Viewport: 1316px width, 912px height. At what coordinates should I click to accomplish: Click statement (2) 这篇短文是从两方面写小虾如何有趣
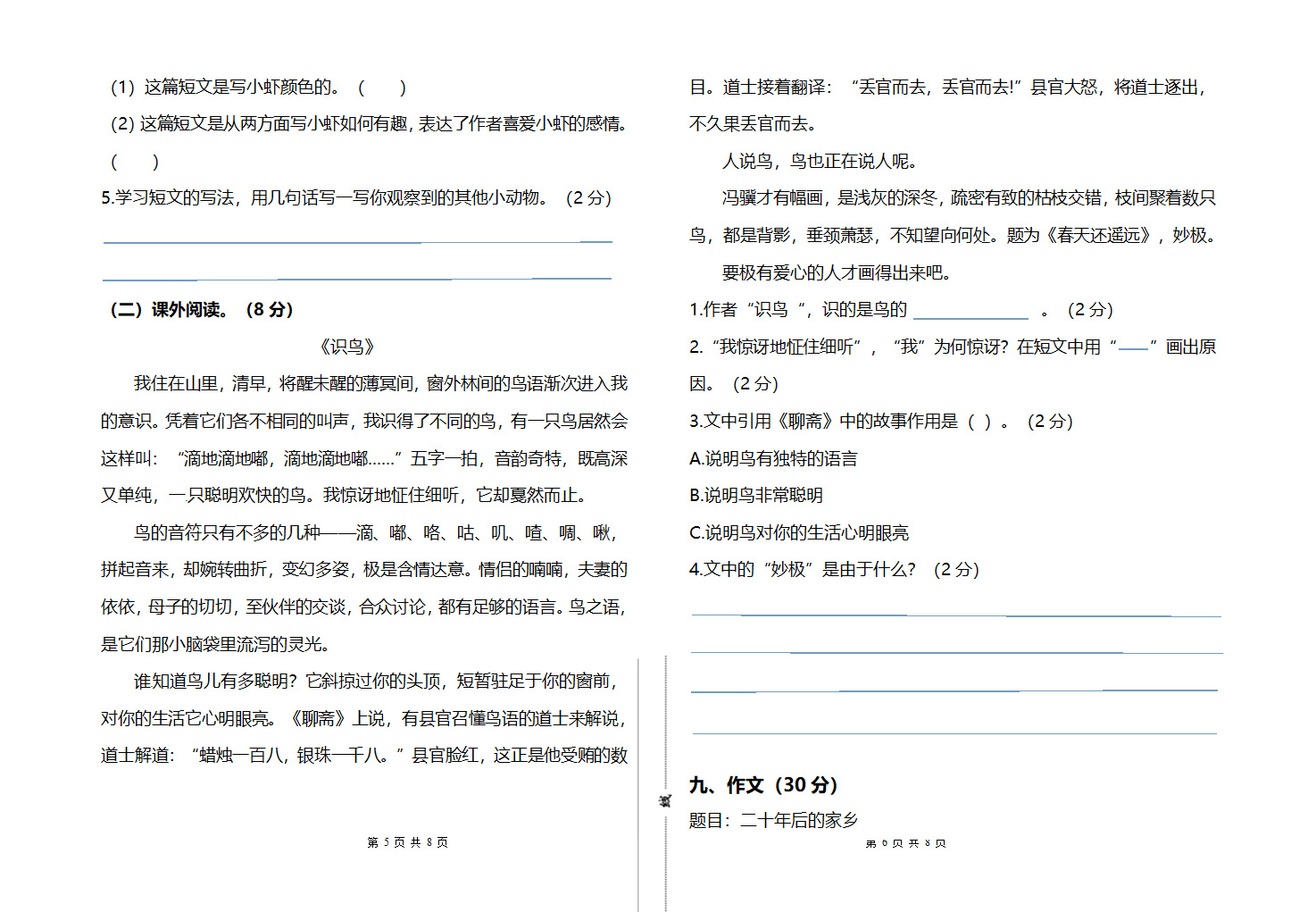(x=369, y=124)
